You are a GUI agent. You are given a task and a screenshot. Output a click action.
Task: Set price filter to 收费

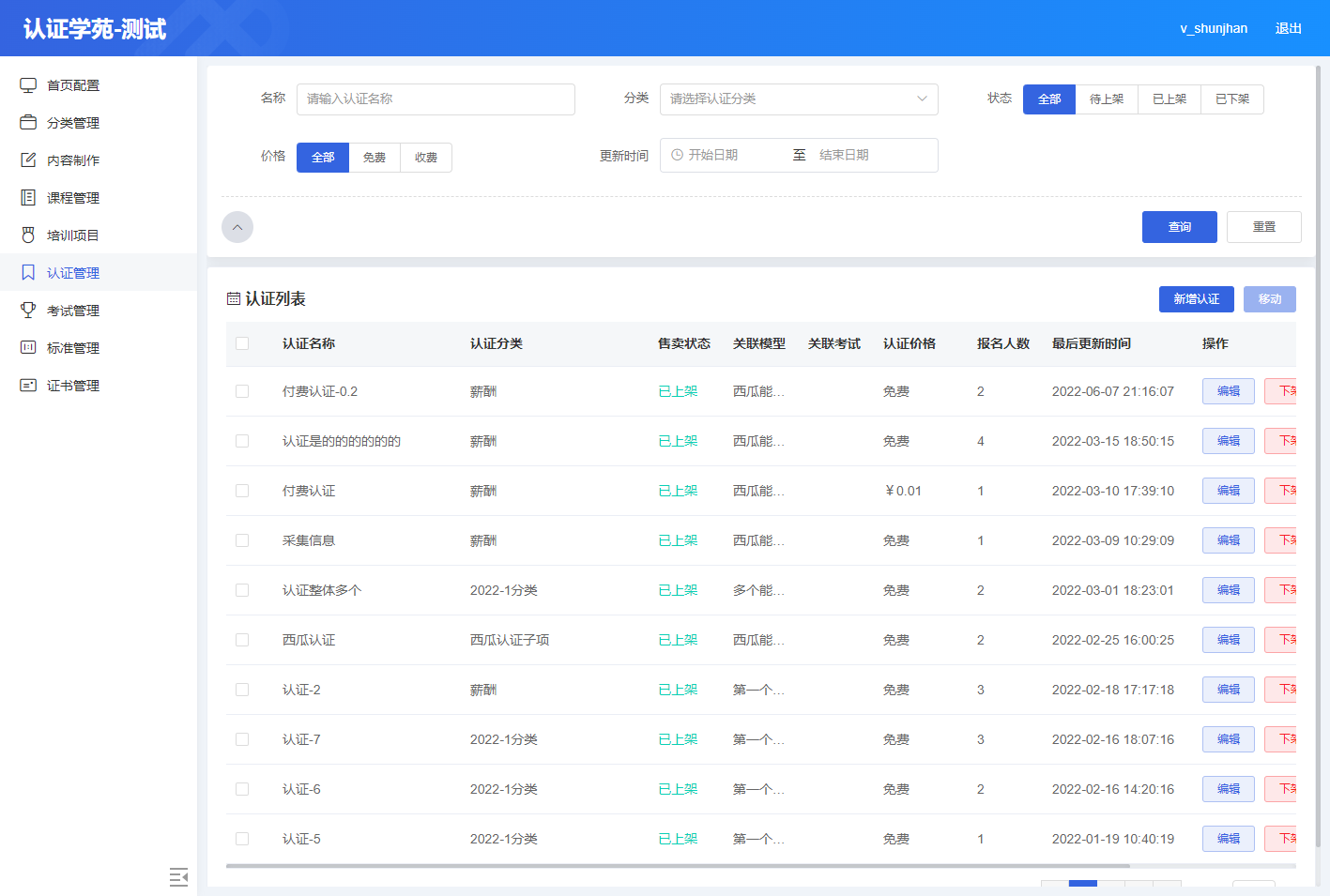pos(426,158)
